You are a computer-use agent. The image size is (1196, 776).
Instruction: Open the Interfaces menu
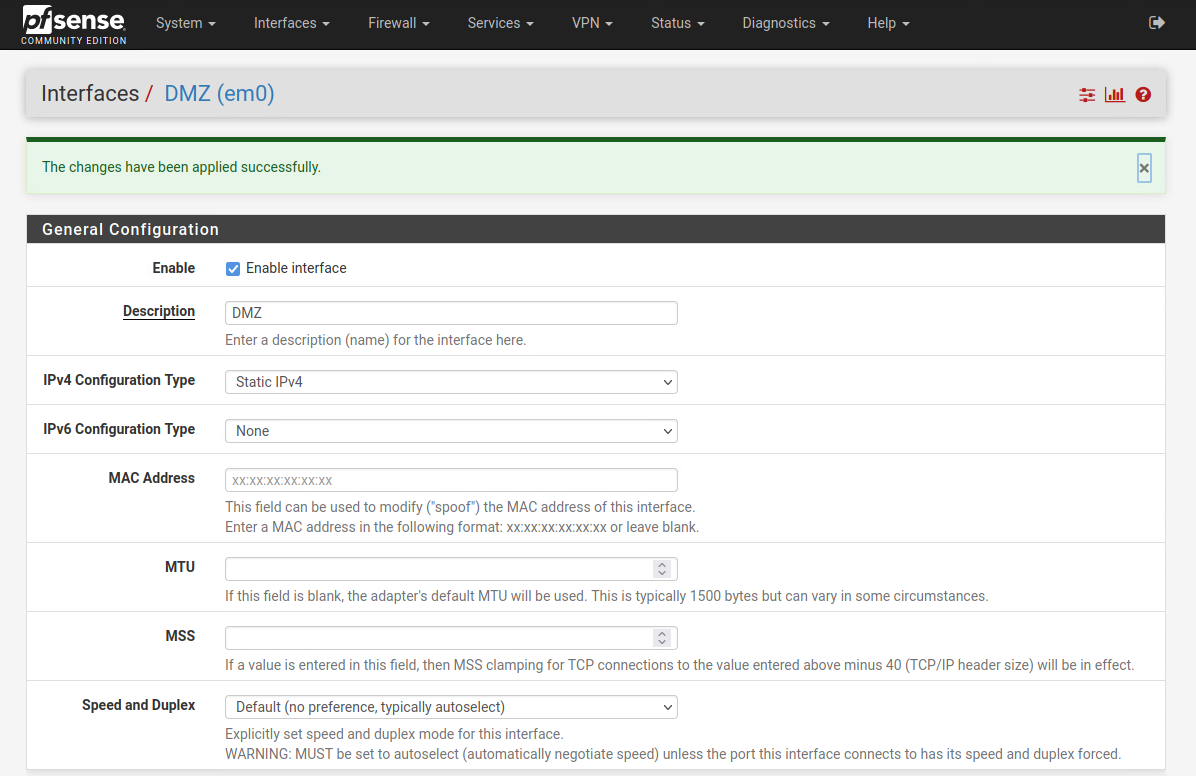[291, 23]
